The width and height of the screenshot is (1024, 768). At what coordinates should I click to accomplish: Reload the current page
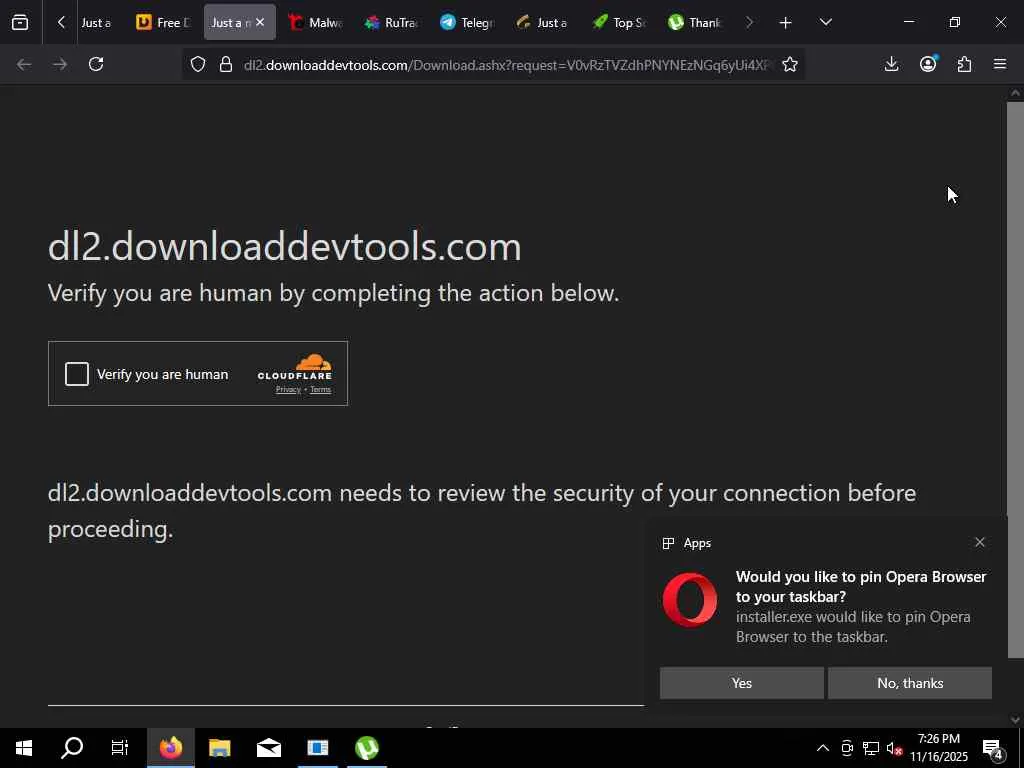[x=96, y=64]
